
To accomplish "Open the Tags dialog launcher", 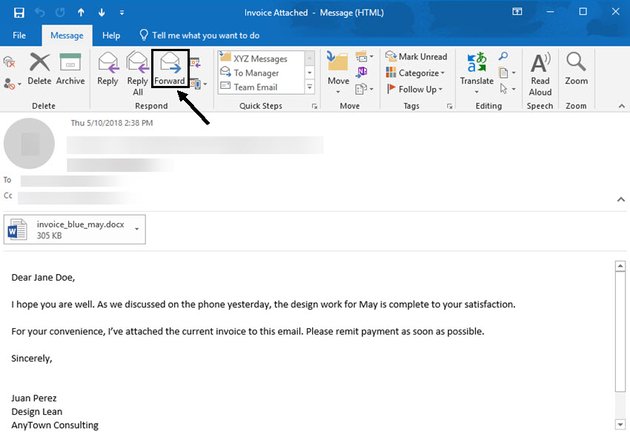I will tap(449, 106).
